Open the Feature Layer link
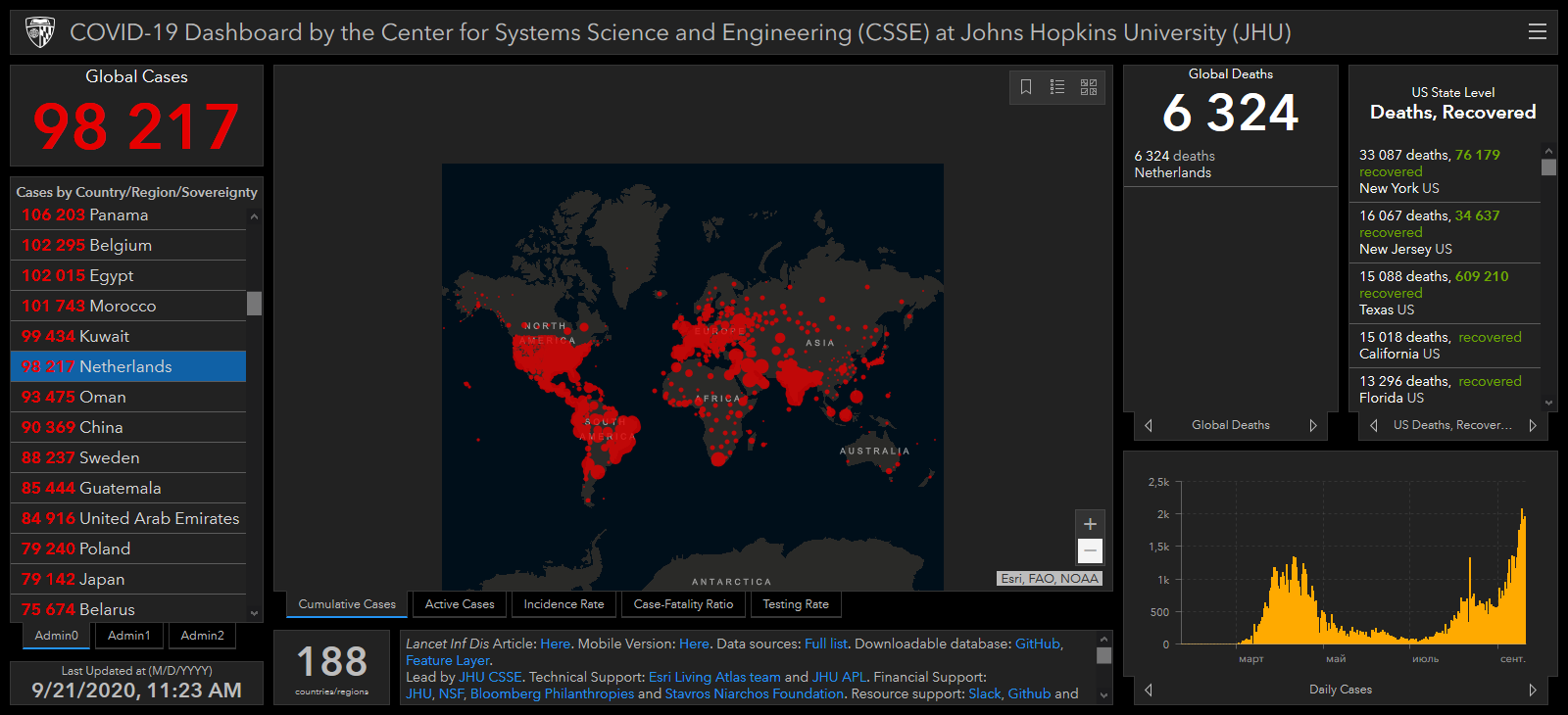Viewport: 1568px width, 715px height. (448, 660)
